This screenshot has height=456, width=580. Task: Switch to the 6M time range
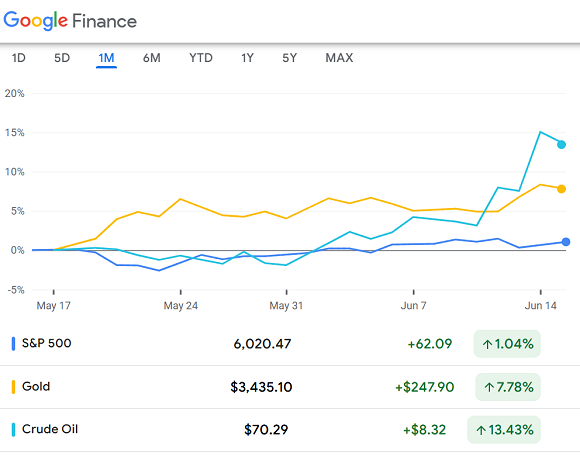[152, 58]
